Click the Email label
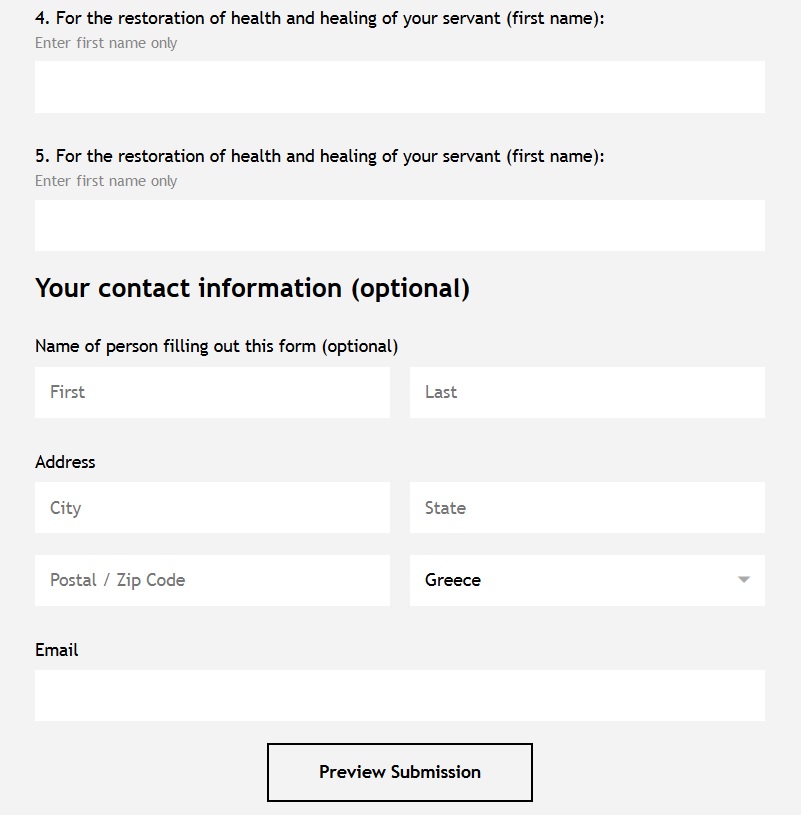 coord(56,650)
